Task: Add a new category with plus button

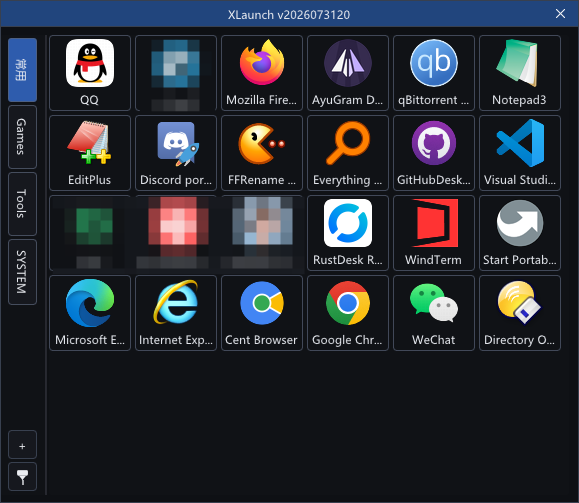Action: (22, 444)
